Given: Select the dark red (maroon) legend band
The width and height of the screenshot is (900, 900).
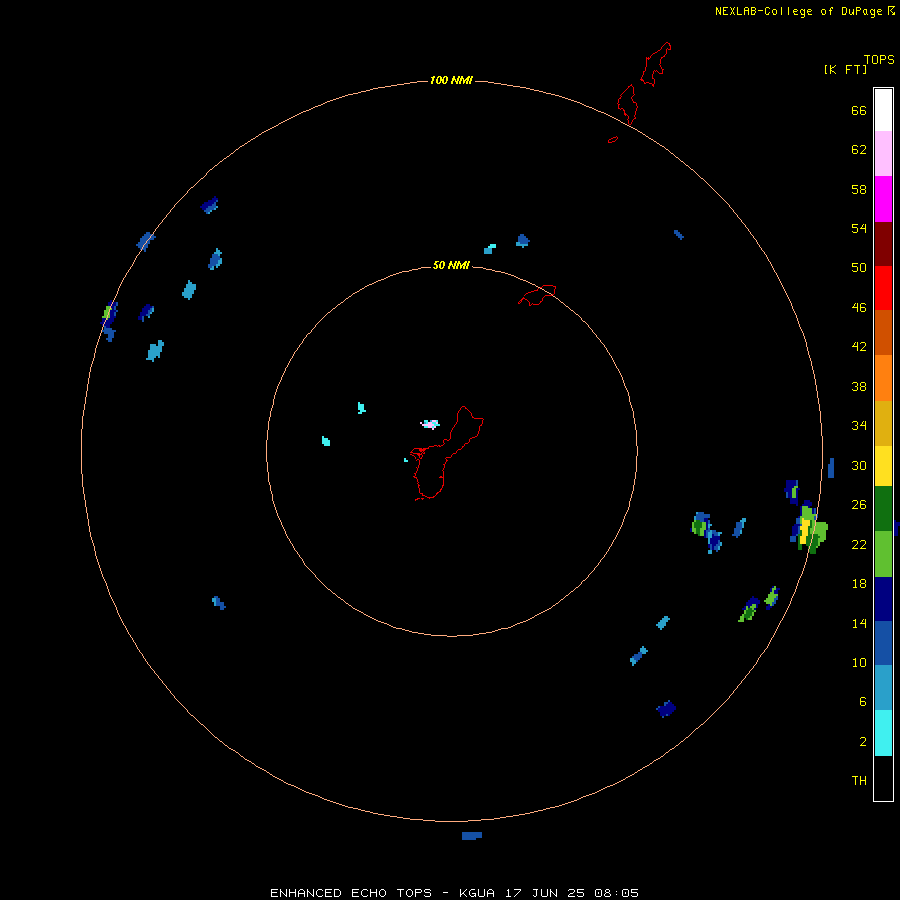Looking at the screenshot, I should coord(883,244).
